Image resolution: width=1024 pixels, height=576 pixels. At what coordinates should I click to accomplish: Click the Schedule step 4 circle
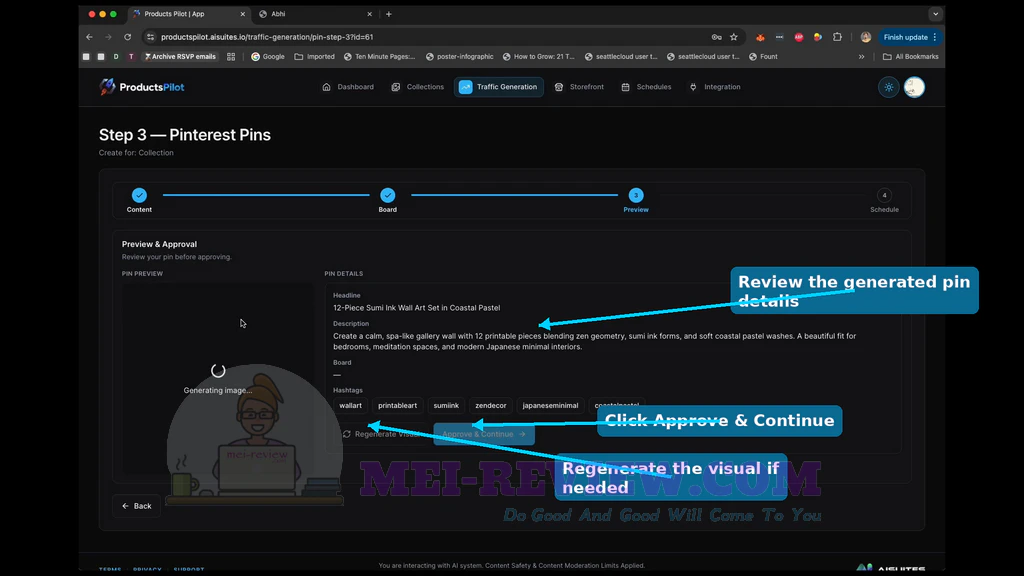point(884,195)
